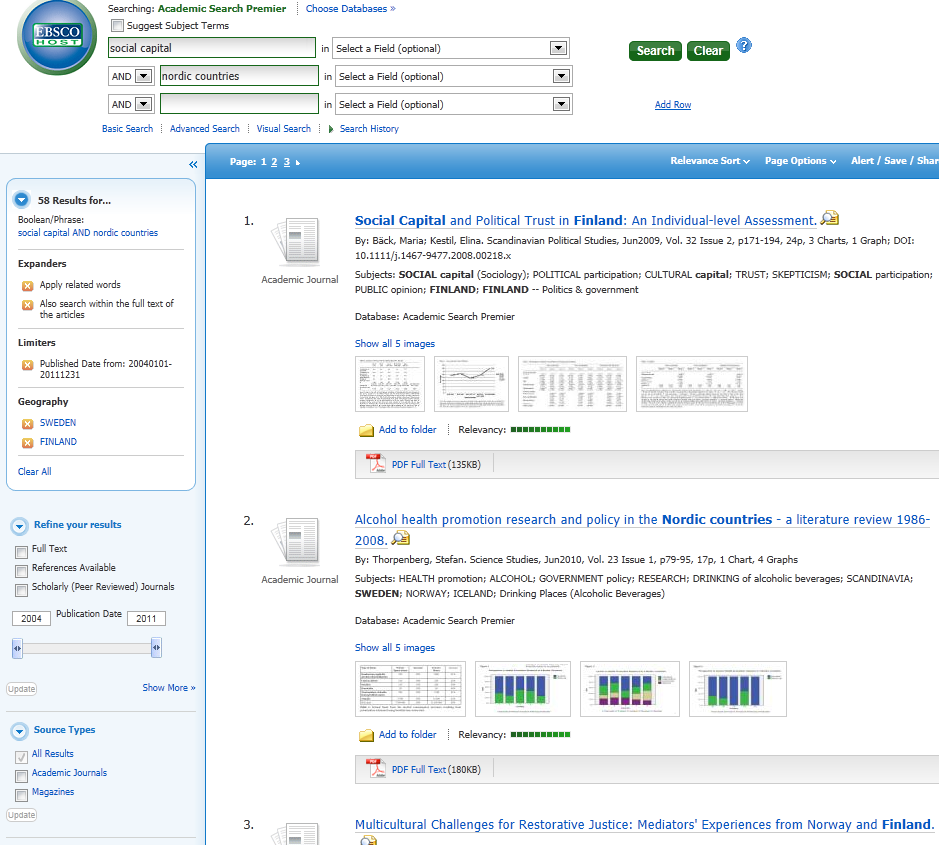Open field dropdown for 'social capital' row
The width and height of the screenshot is (939, 845).
tap(558, 48)
